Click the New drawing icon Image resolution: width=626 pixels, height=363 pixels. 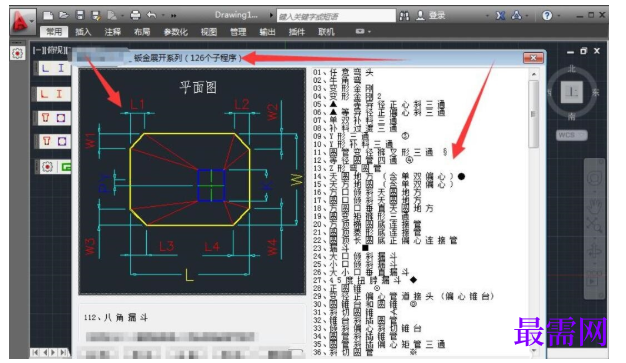[48, 16]
